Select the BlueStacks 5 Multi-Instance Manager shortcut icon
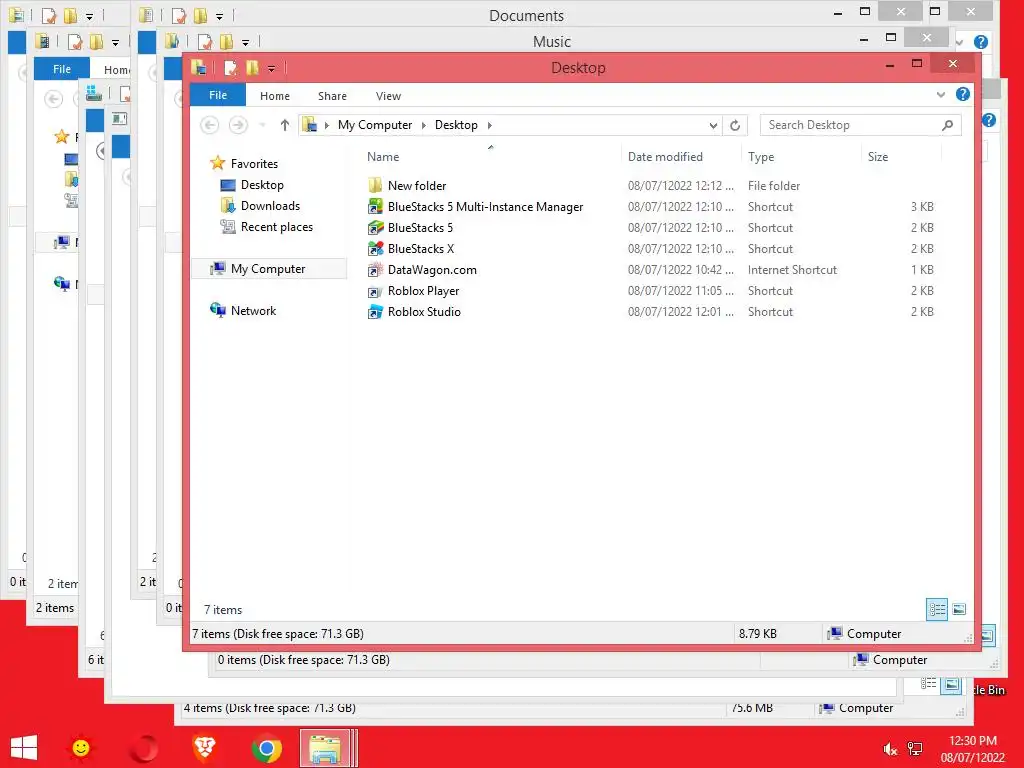1024x768 pixels. pyautogui.click(x=375, y=206)
